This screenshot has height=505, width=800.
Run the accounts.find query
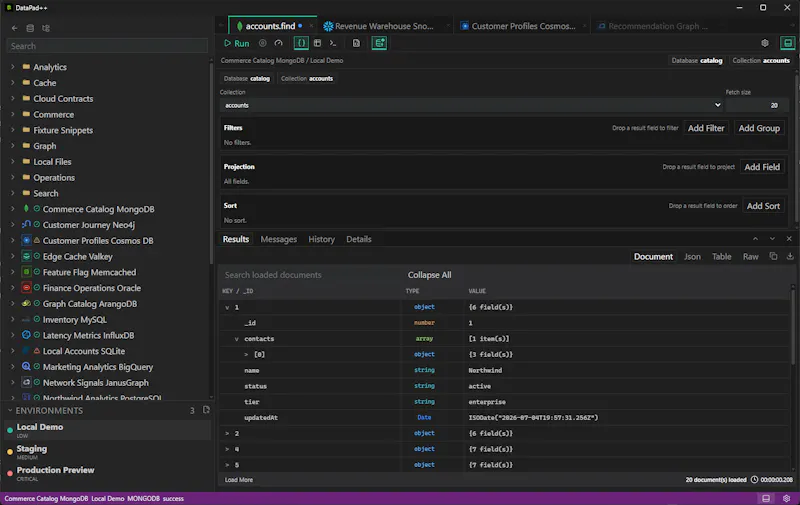click(x=237, y=43)
